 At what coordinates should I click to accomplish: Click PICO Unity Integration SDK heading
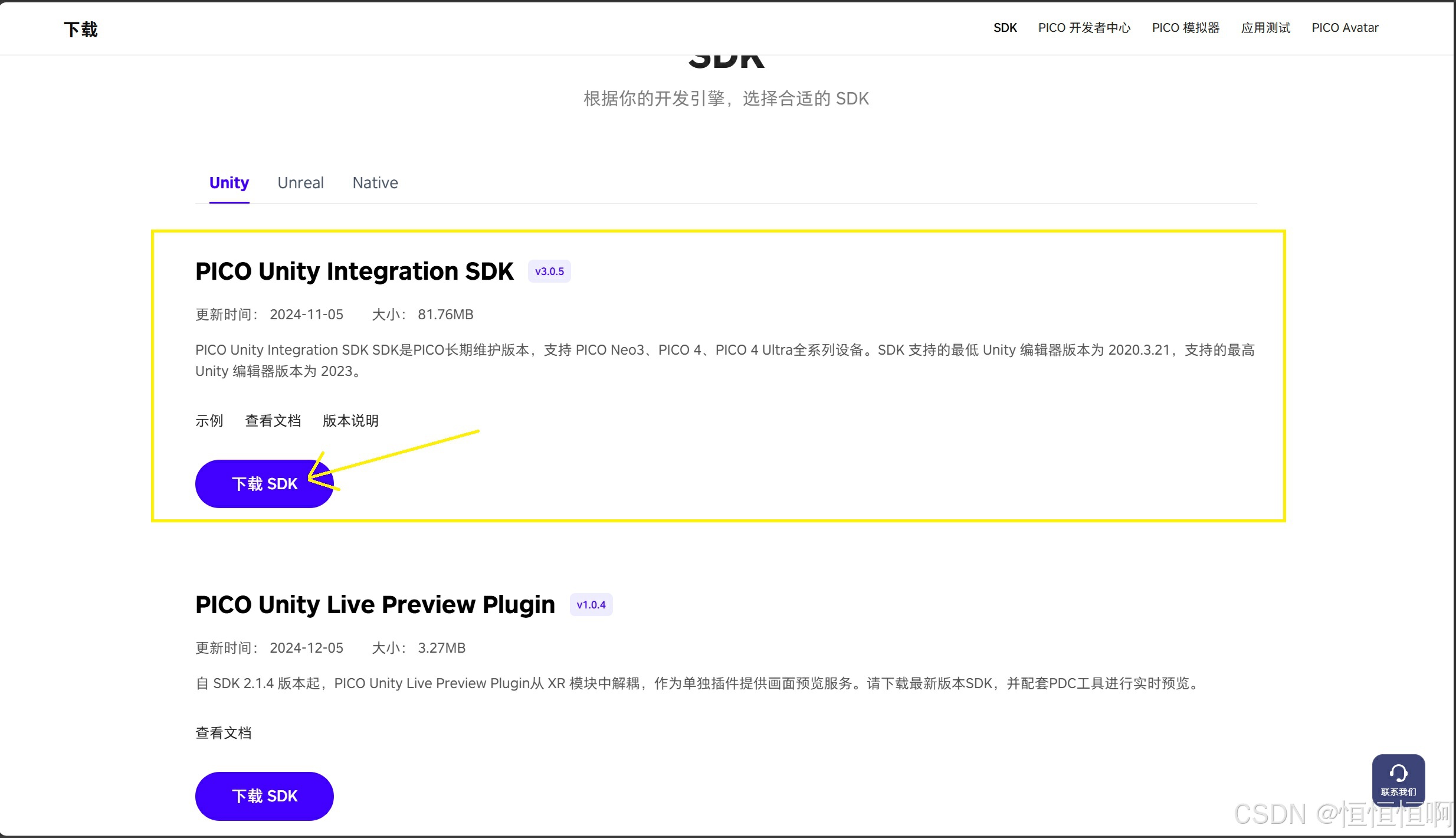click(x=354, y=271)
